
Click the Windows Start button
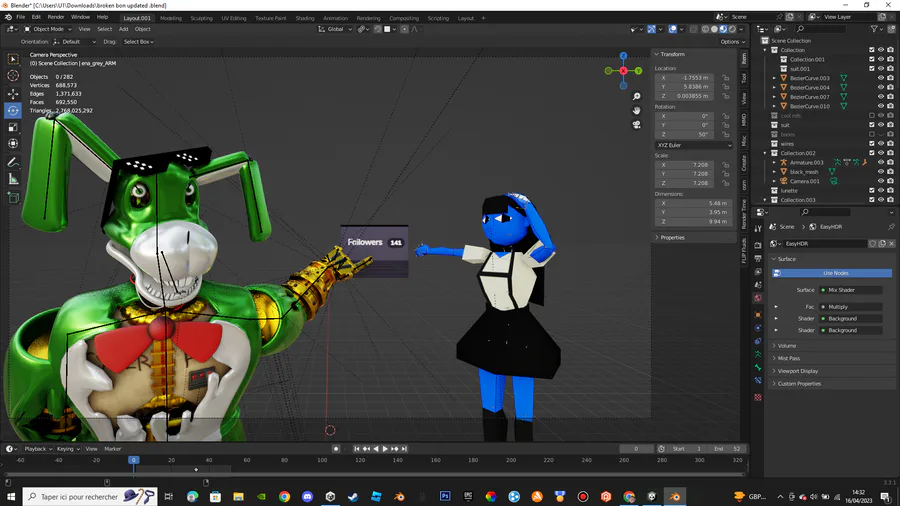[x=11, y=496]
